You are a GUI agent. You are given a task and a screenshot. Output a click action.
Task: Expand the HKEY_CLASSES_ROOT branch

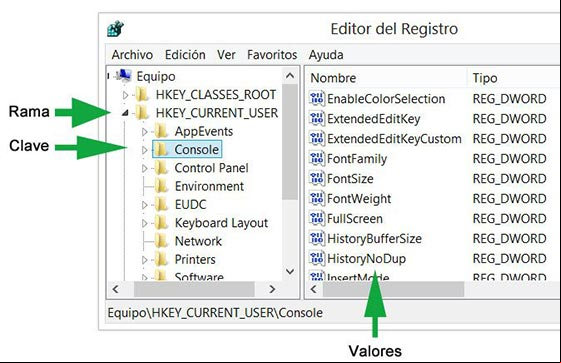point(125,95)
